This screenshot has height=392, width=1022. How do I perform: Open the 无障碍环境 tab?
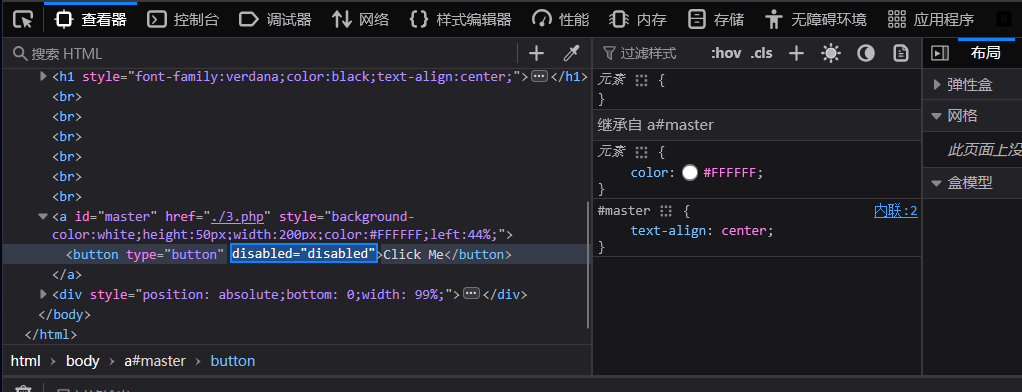(816, 20)
